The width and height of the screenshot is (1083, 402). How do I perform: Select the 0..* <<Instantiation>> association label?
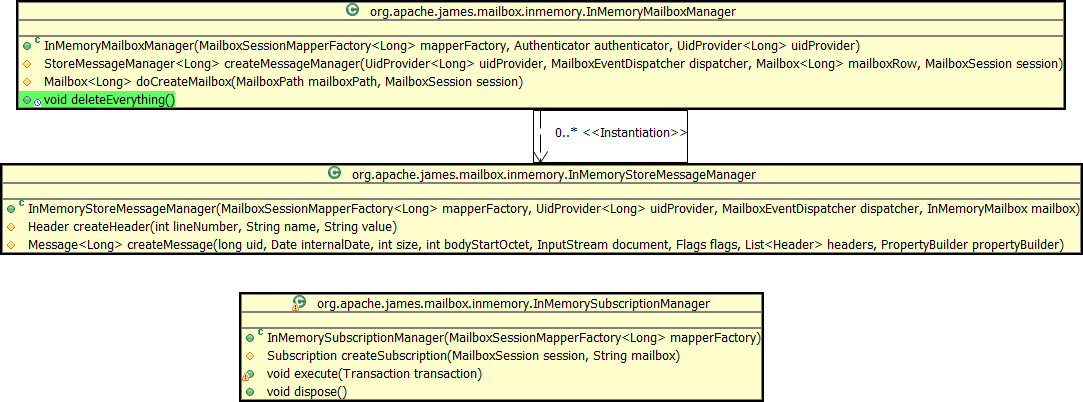621,132
